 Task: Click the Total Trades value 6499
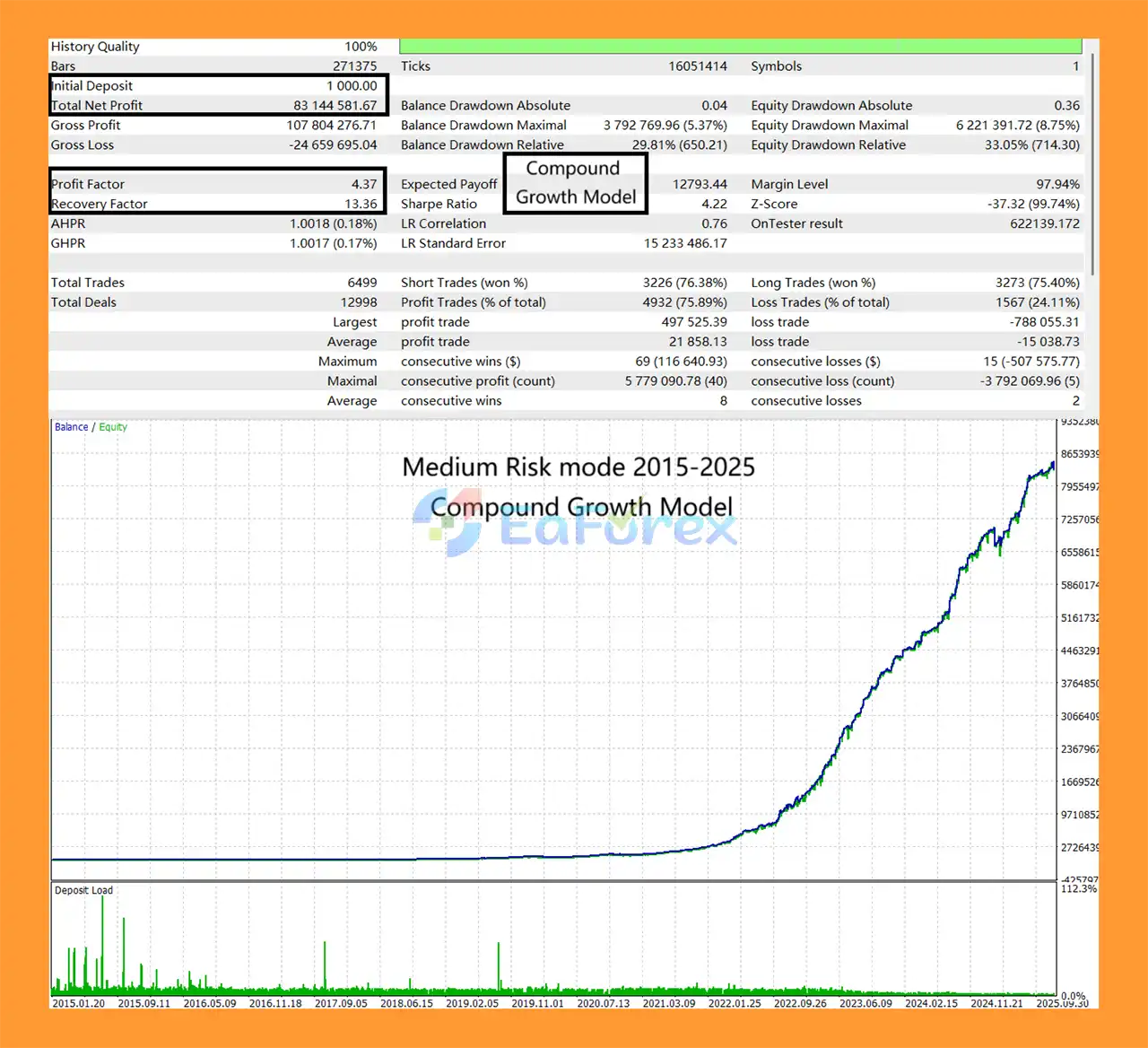[361, 283]
